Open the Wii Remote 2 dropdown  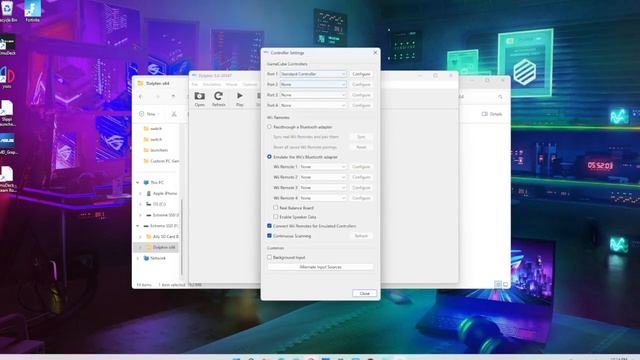323,177
